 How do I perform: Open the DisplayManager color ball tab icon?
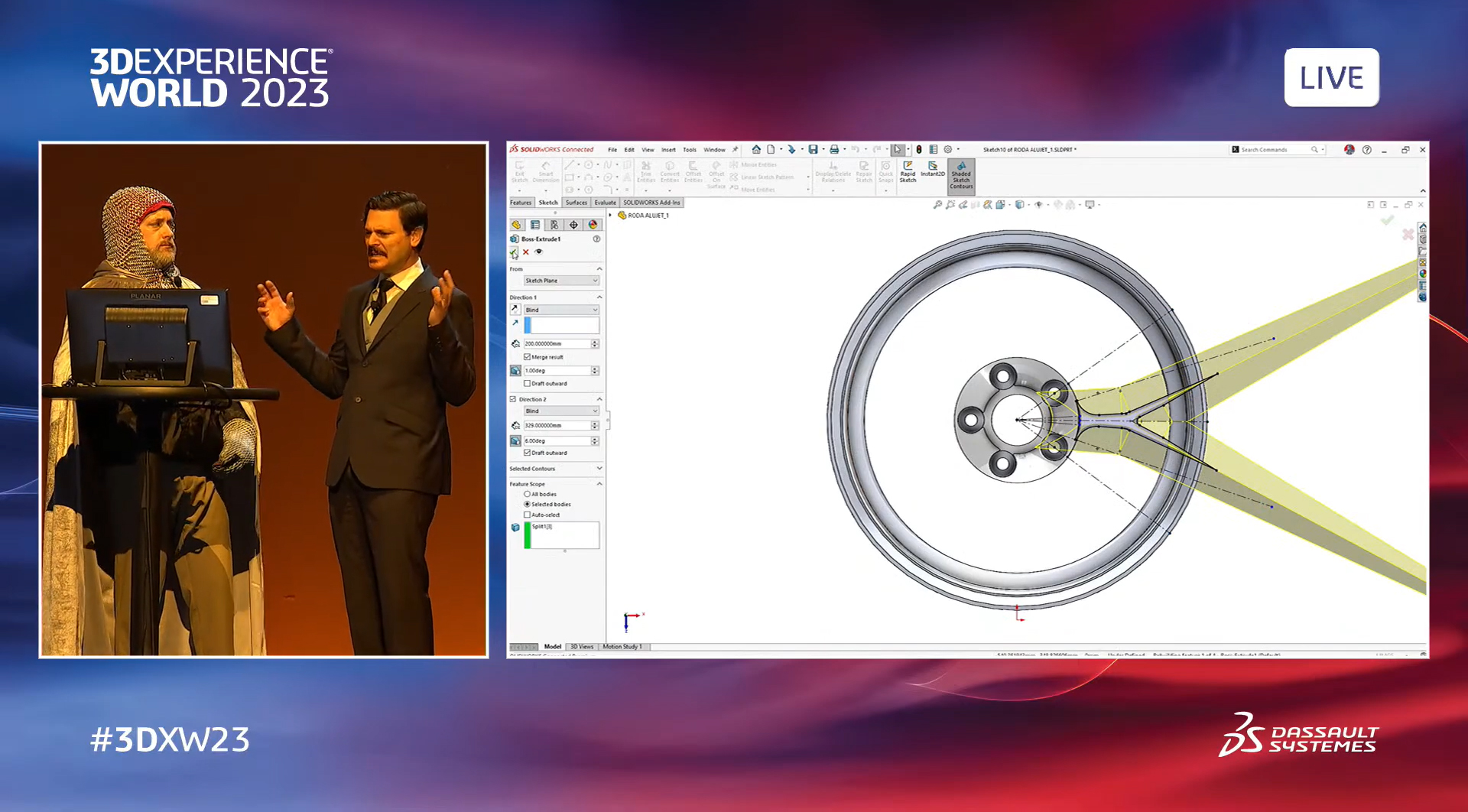(x=593, y=225)
